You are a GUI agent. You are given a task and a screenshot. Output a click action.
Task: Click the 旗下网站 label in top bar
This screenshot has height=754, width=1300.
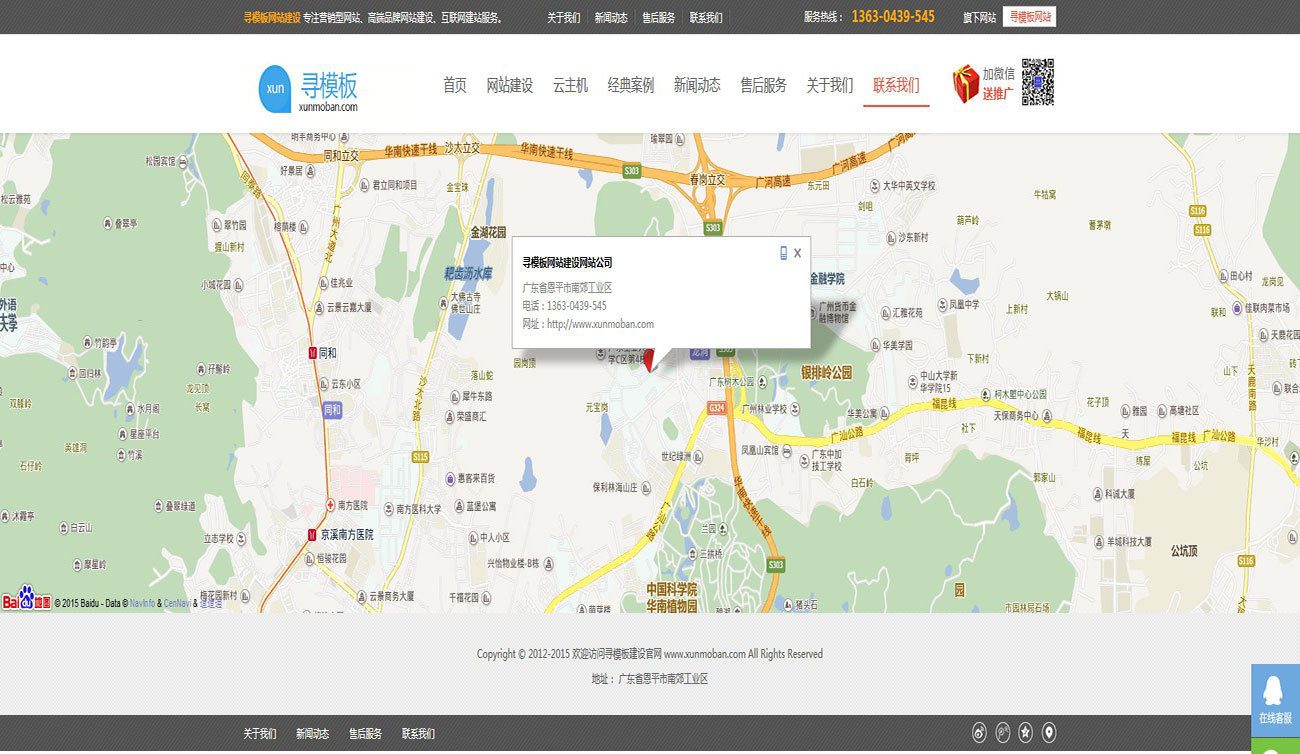[x=979, y=18]
